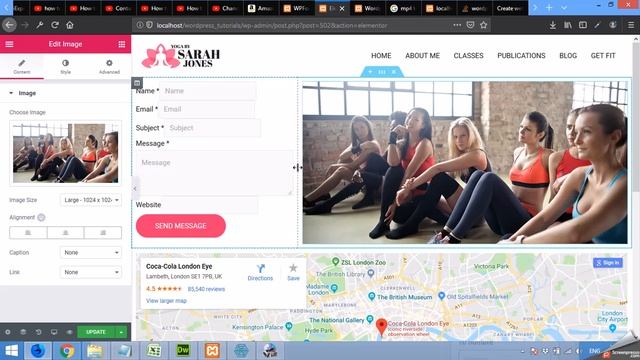
Task: Click the chosen image thumbnail
Action: [x=65, y=153]
